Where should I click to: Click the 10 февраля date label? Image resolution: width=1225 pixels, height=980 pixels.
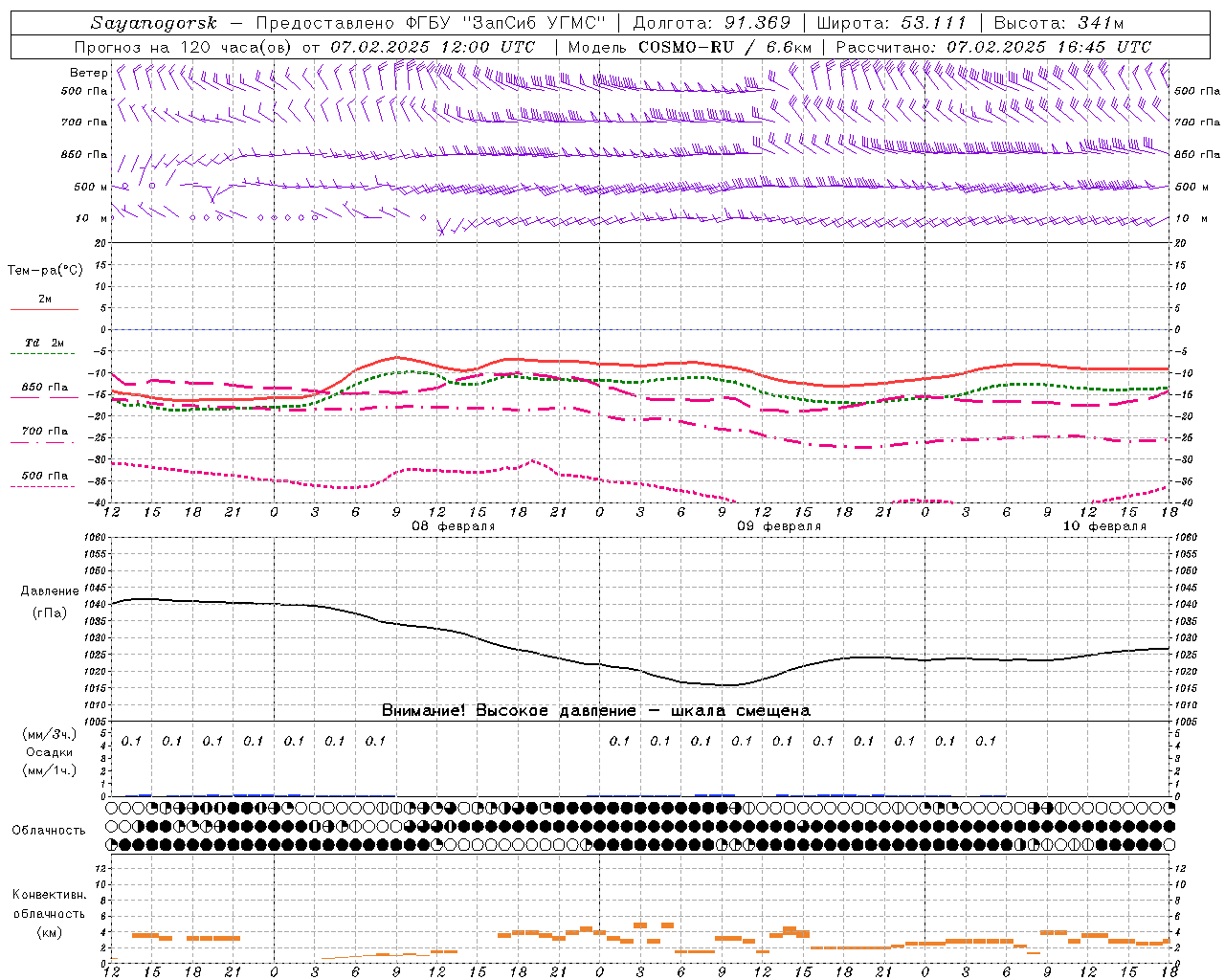[x=1104, y=526]
